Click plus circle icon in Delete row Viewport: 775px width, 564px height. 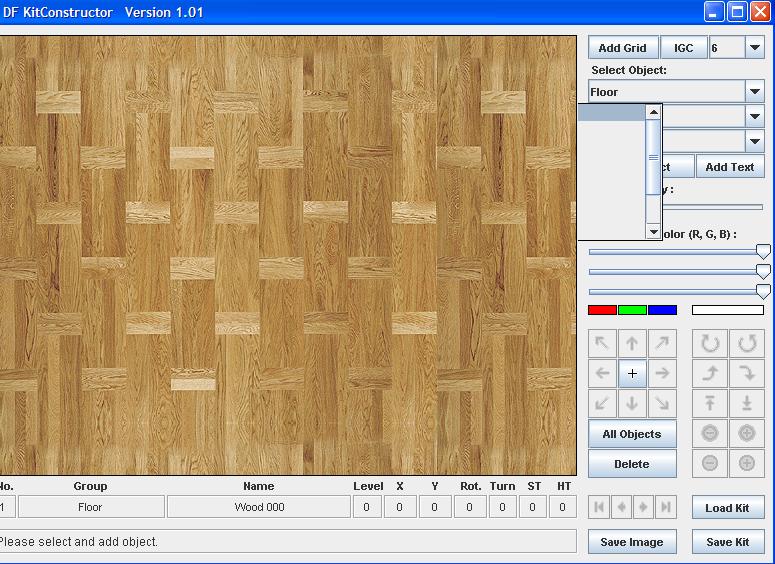(747, 463)
